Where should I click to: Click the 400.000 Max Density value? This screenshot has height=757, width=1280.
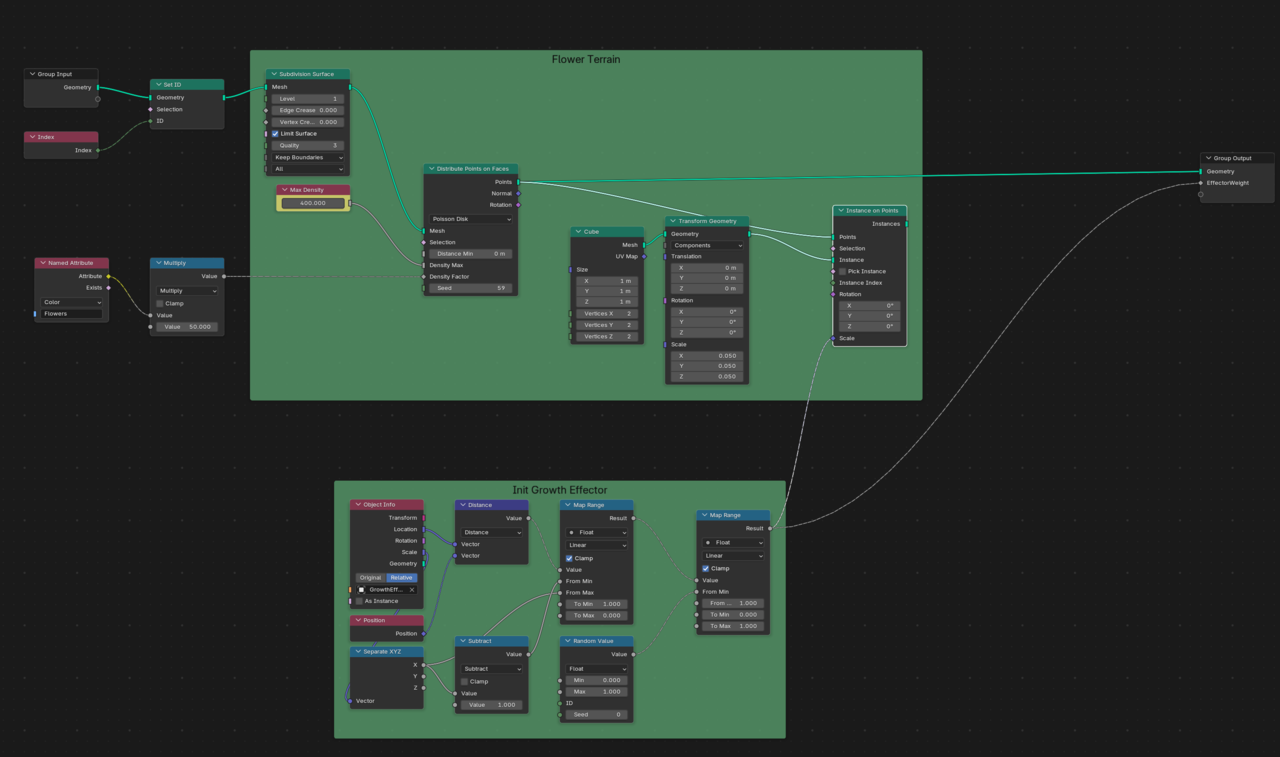pyautogui.click(x=313, y=203)
